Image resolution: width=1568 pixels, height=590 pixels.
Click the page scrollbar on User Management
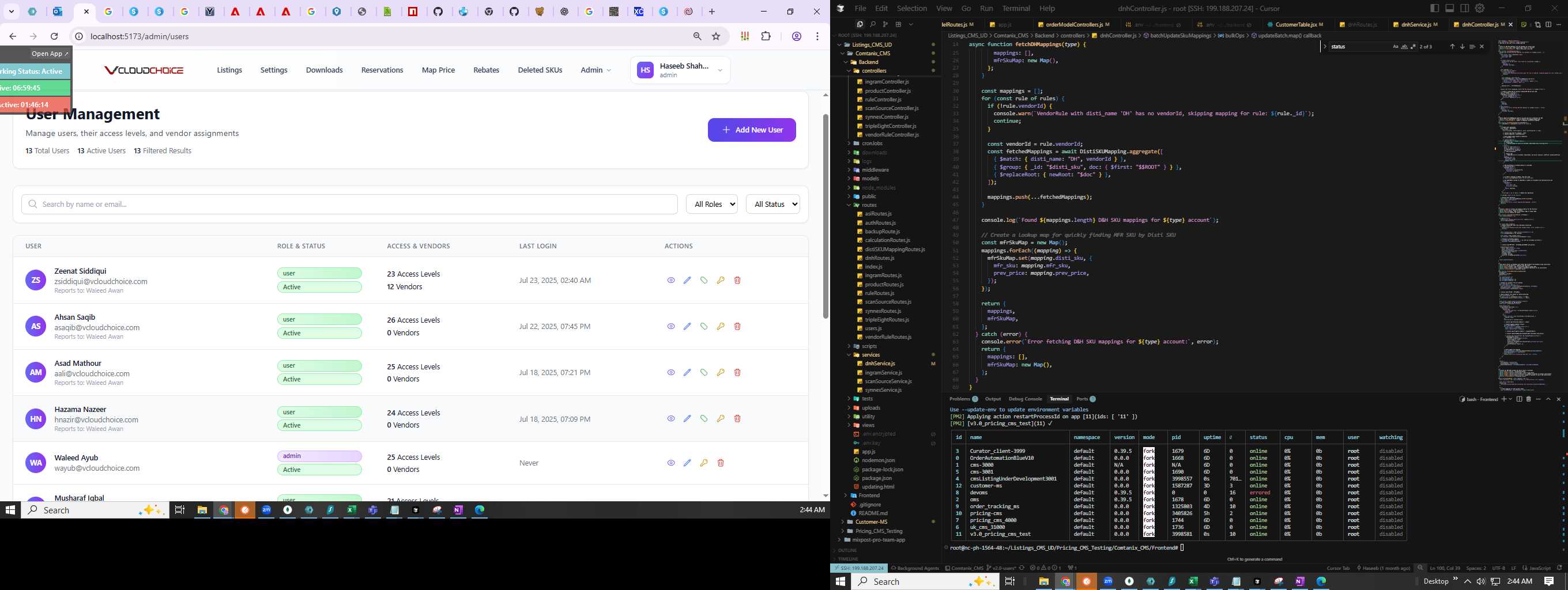pos(826,216)
